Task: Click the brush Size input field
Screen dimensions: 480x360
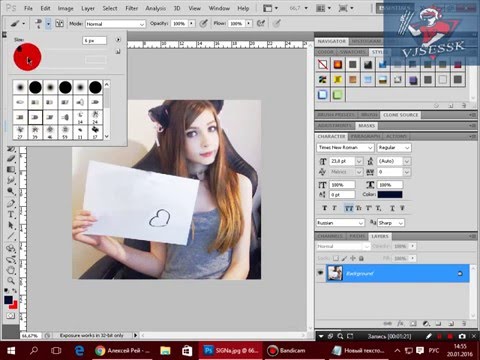Action: tap(94, 41)
